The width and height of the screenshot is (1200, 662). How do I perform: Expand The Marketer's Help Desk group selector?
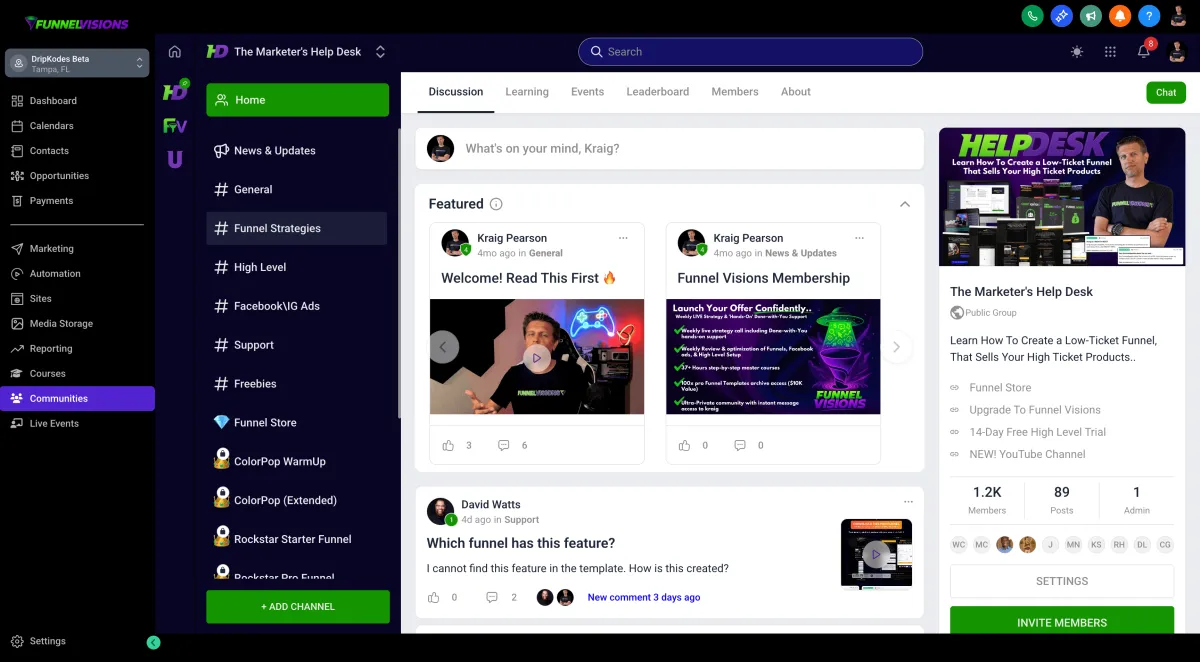click(x=380, y=52)
